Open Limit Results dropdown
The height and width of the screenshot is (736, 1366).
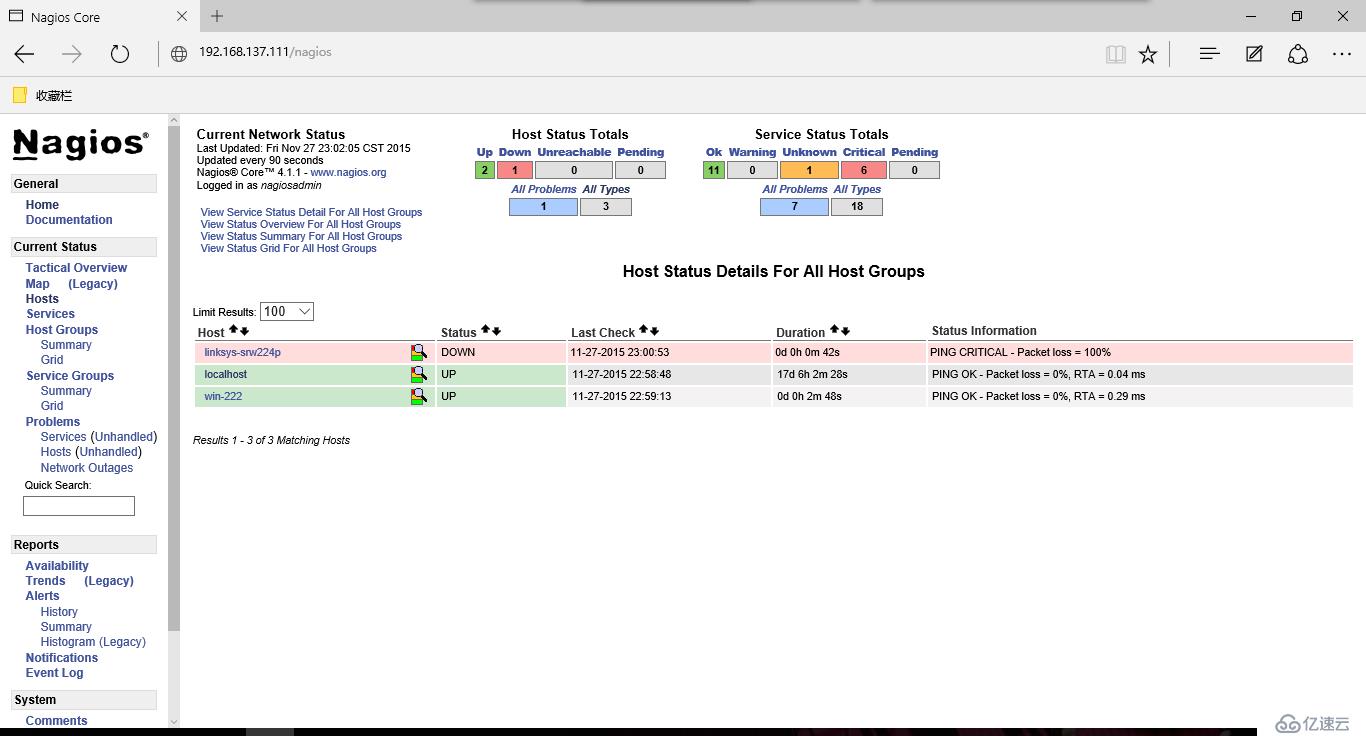pos(287,311)
